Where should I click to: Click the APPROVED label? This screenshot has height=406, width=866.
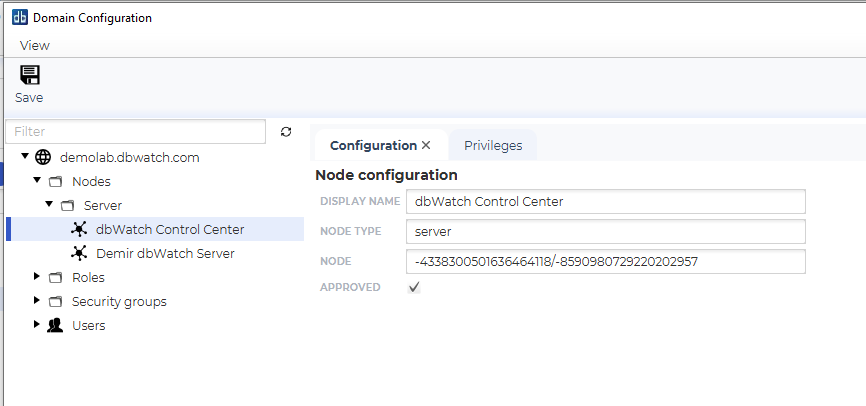pyautogui.click(x=350, y=287)
